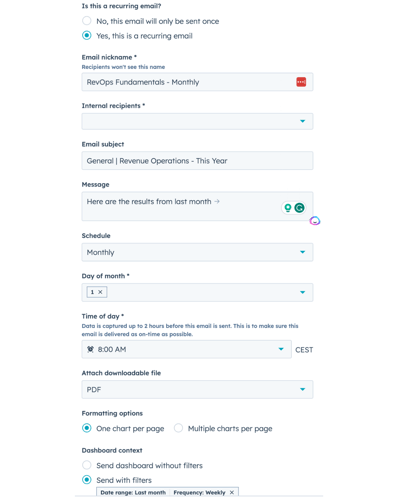The height and width of the screenshot is (497, 398).
Task: Click the red password manager icon in nickname field
Action: click(301, 82)
